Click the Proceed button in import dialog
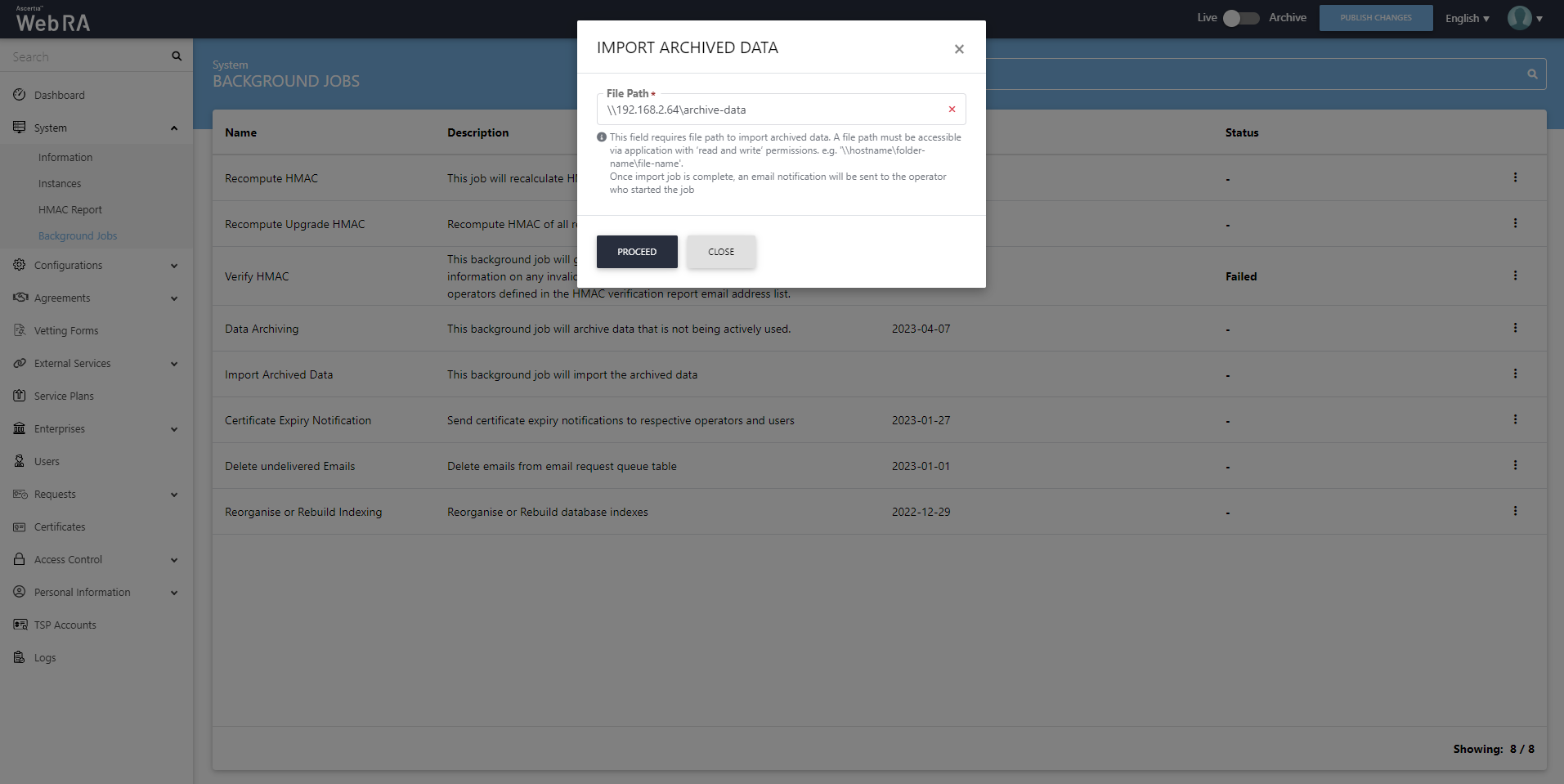This screenshot has height=784, width=1564. pos(636,252)
